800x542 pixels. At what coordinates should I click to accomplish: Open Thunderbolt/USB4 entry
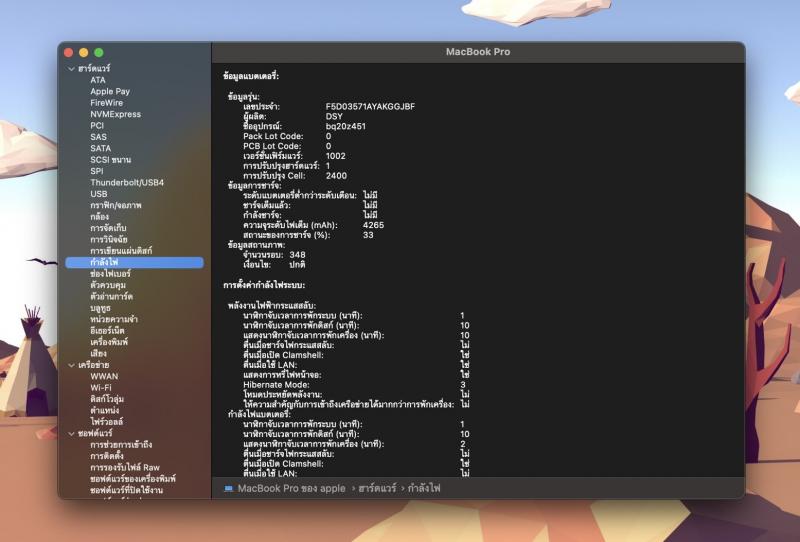click(x=127, y=182)
